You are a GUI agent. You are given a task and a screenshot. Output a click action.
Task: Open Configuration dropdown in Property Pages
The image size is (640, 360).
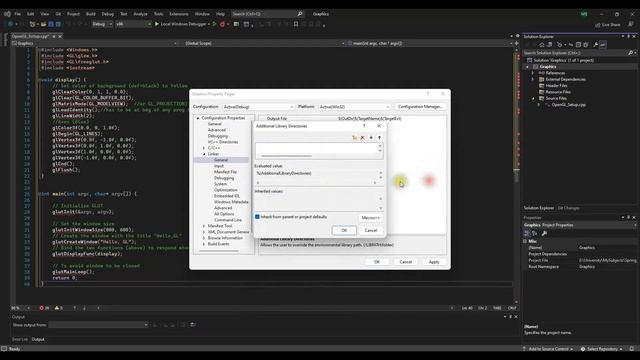click(258, 107)
